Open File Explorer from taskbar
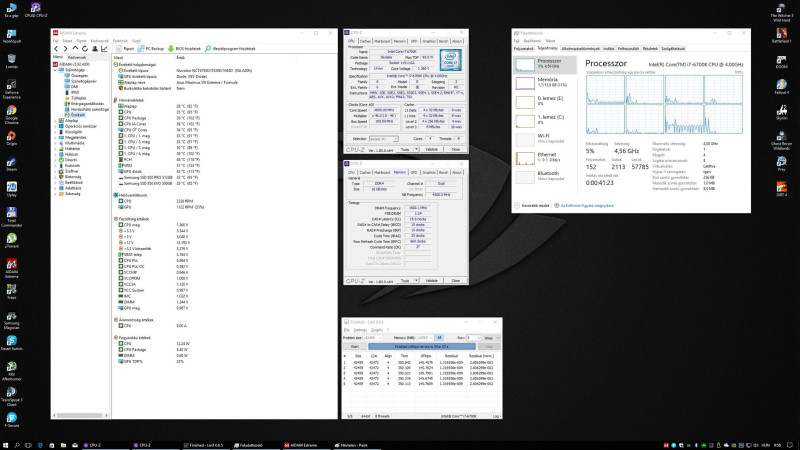The height and width of the screenshot is (450, 800). click(x=63, y=445)
